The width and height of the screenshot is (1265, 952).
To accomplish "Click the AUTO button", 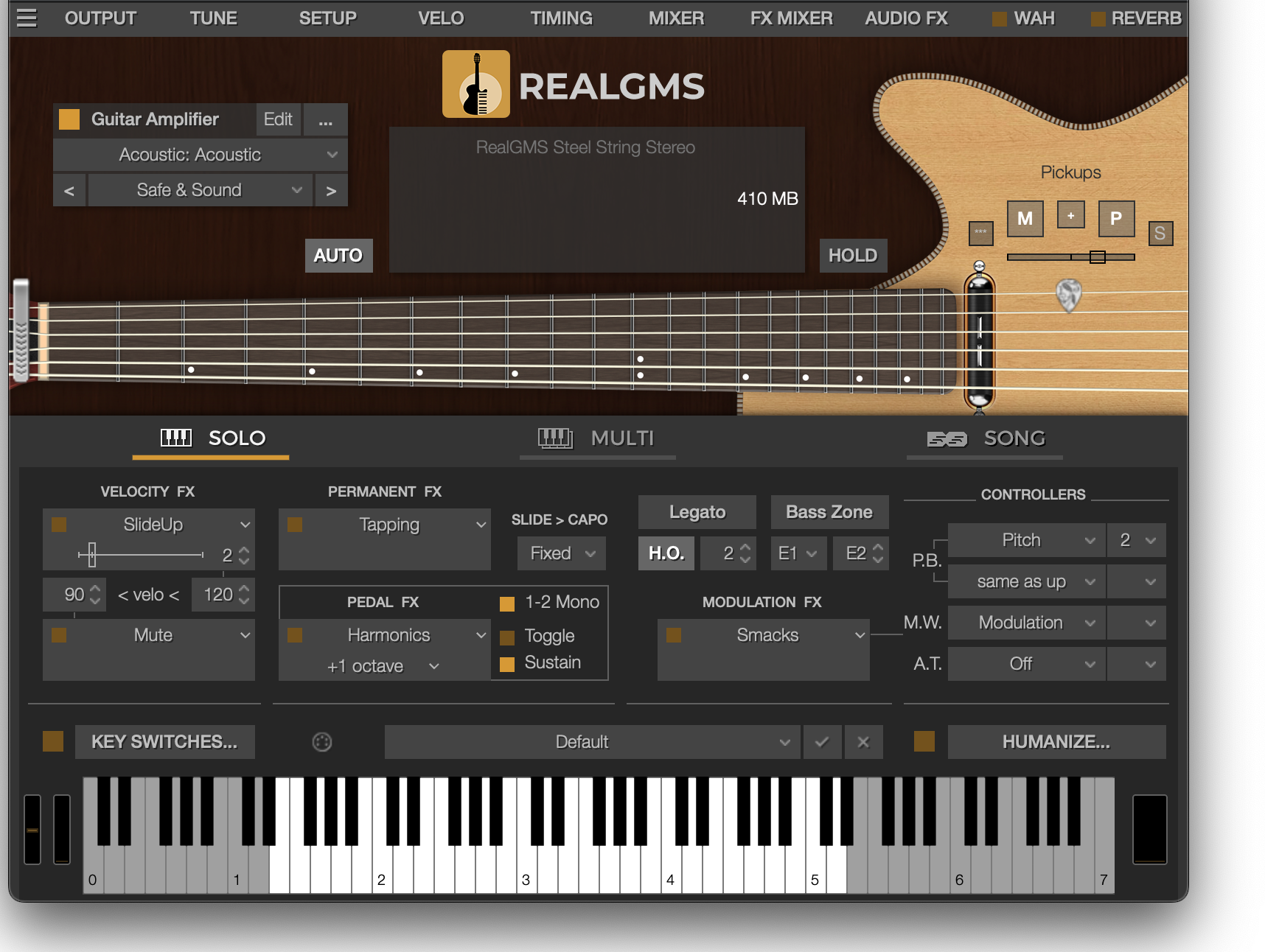I will [x=338, y=256].
